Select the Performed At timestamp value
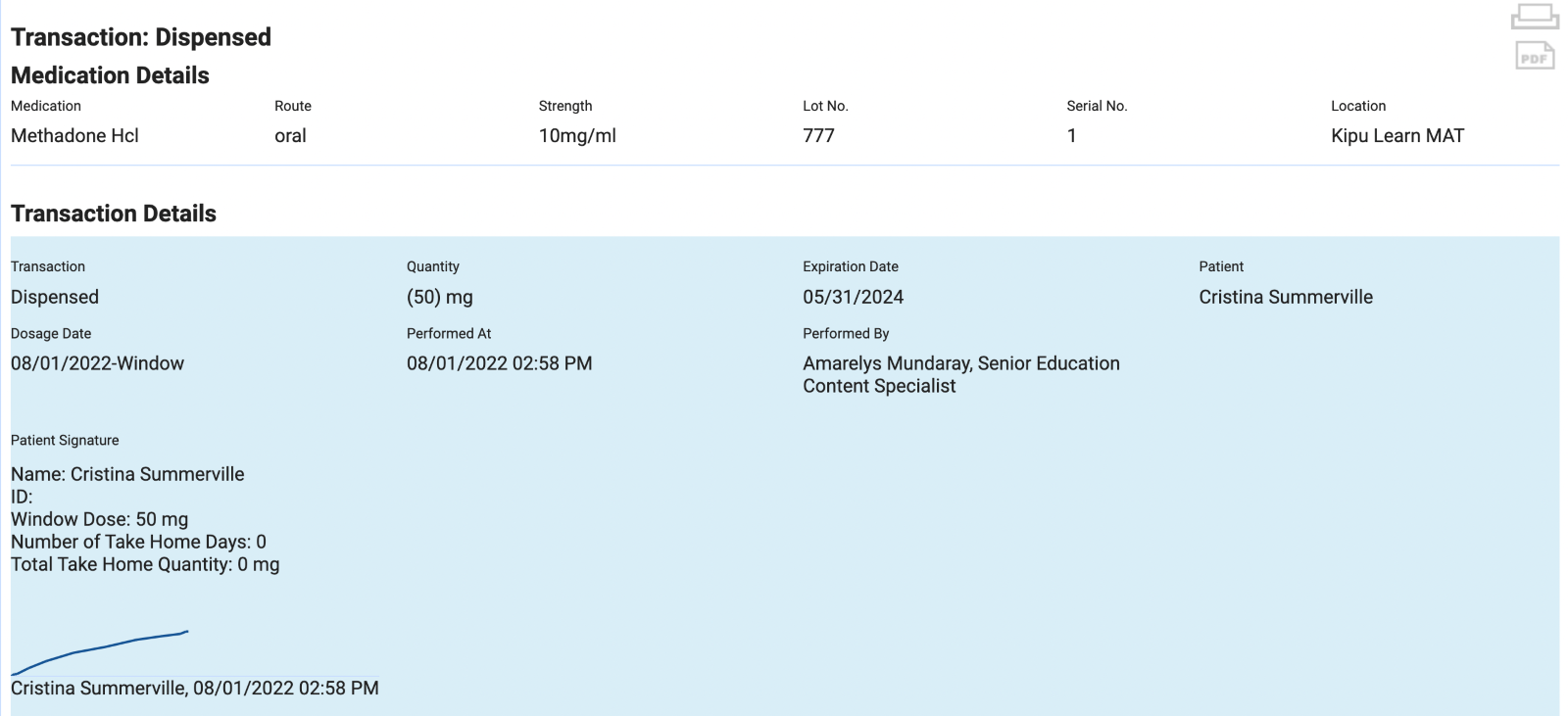Screen dimensions: 1568x716 pyautogui.click(x=499, y=363)
